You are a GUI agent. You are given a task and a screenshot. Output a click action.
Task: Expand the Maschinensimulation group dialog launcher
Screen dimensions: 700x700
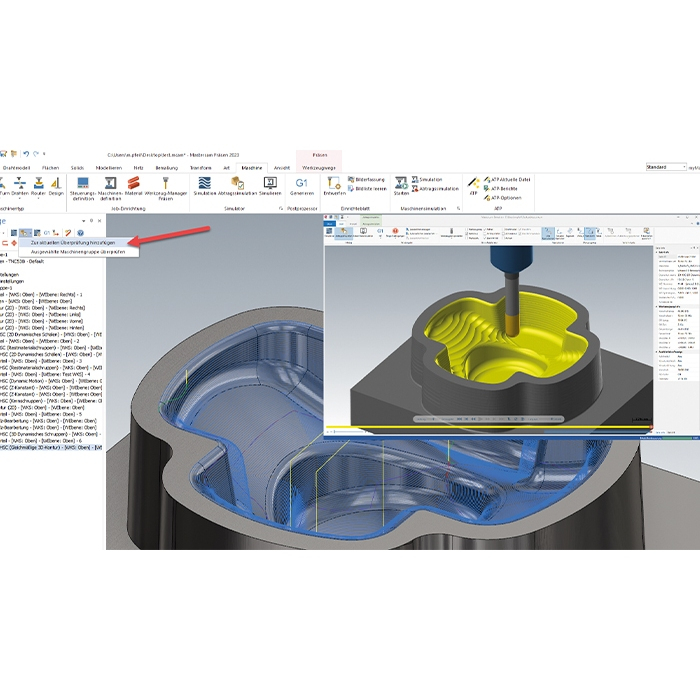pyautogui.click(x=458, y=208)
